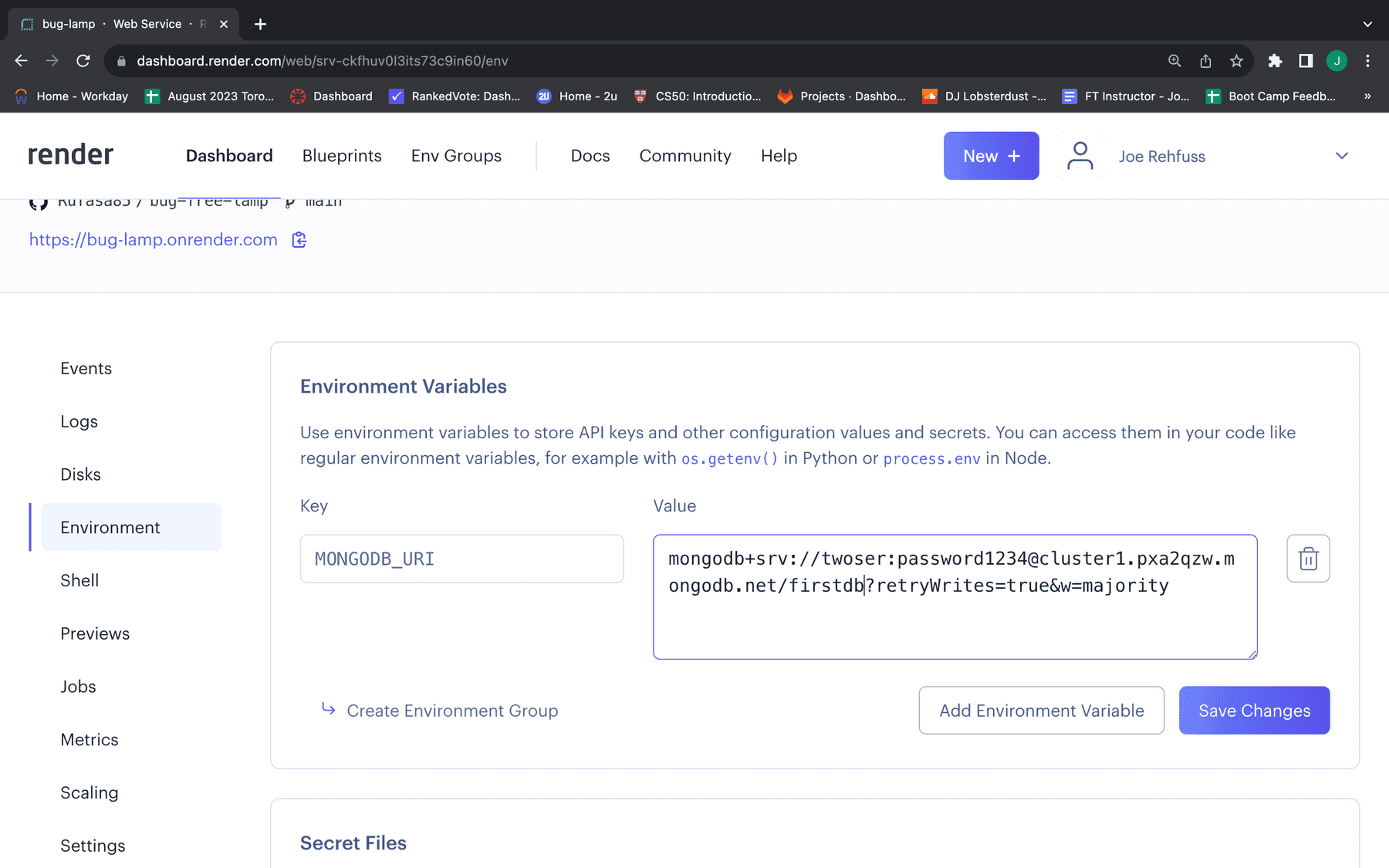Click the MONGODB_URI key input field
Screen dimensions: 1389x868
[461, 559]
